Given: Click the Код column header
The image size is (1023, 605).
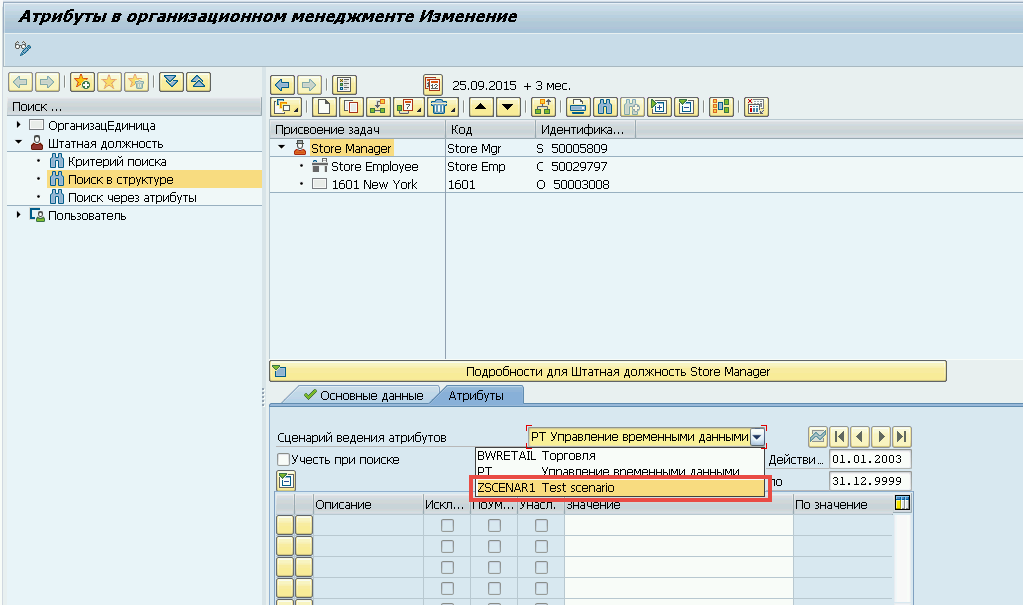Looking at the screenshot, I should [491, 129].
